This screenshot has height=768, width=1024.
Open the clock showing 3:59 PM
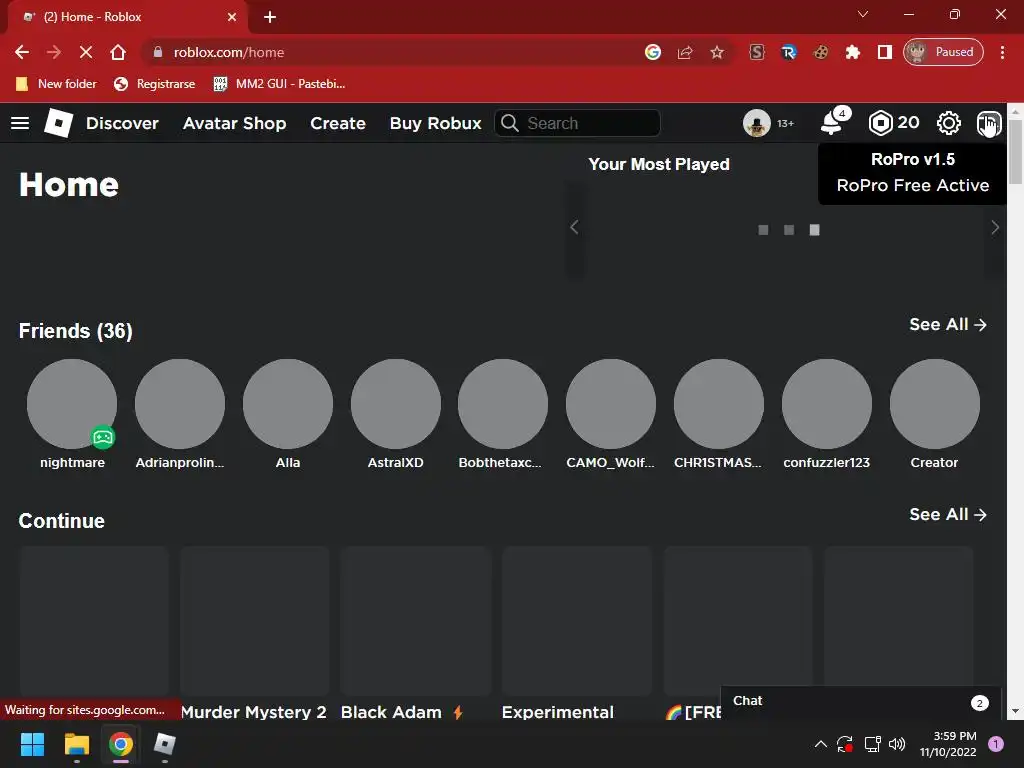948,744
